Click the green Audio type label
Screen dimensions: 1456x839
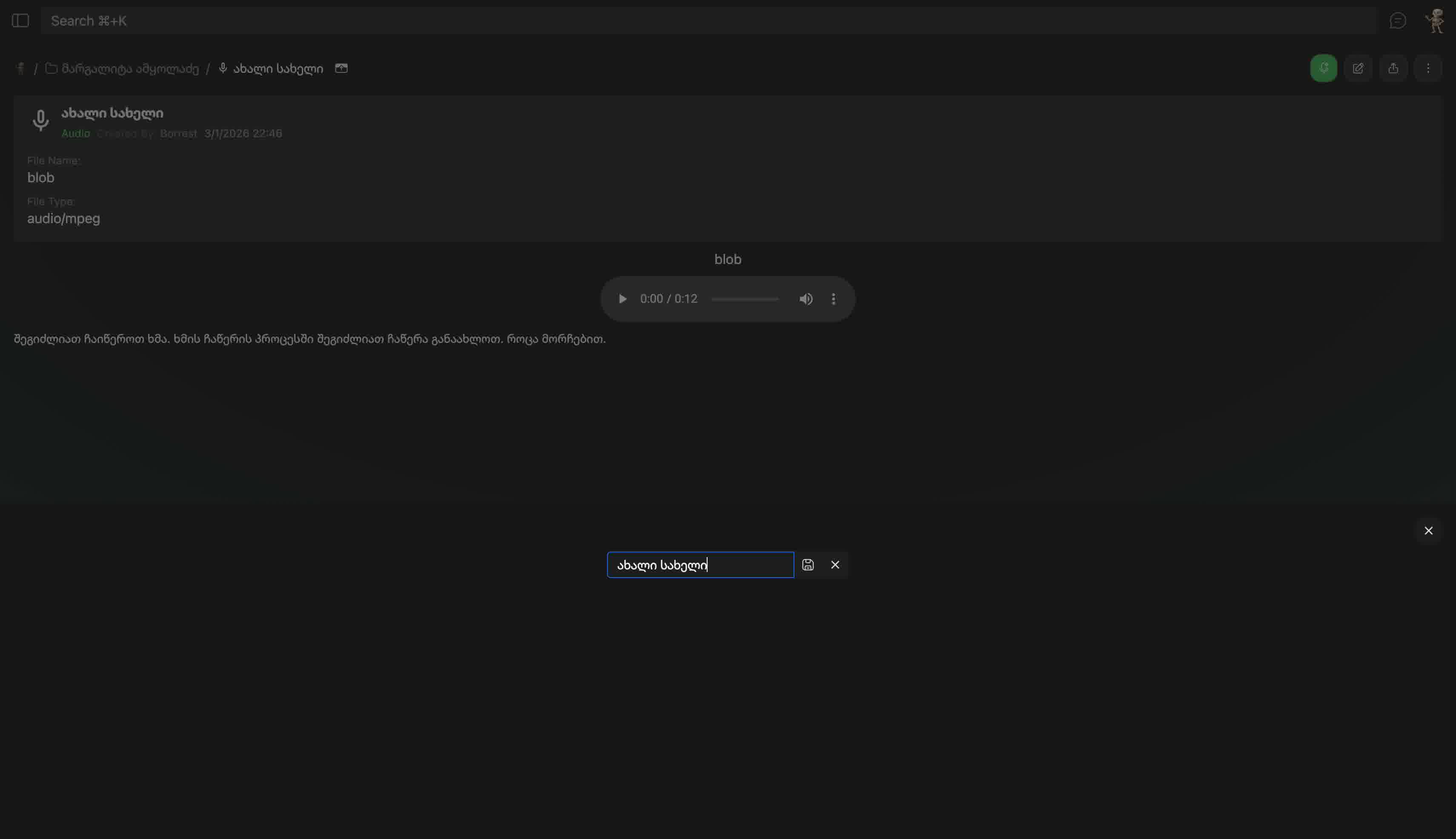coord(75,134)
